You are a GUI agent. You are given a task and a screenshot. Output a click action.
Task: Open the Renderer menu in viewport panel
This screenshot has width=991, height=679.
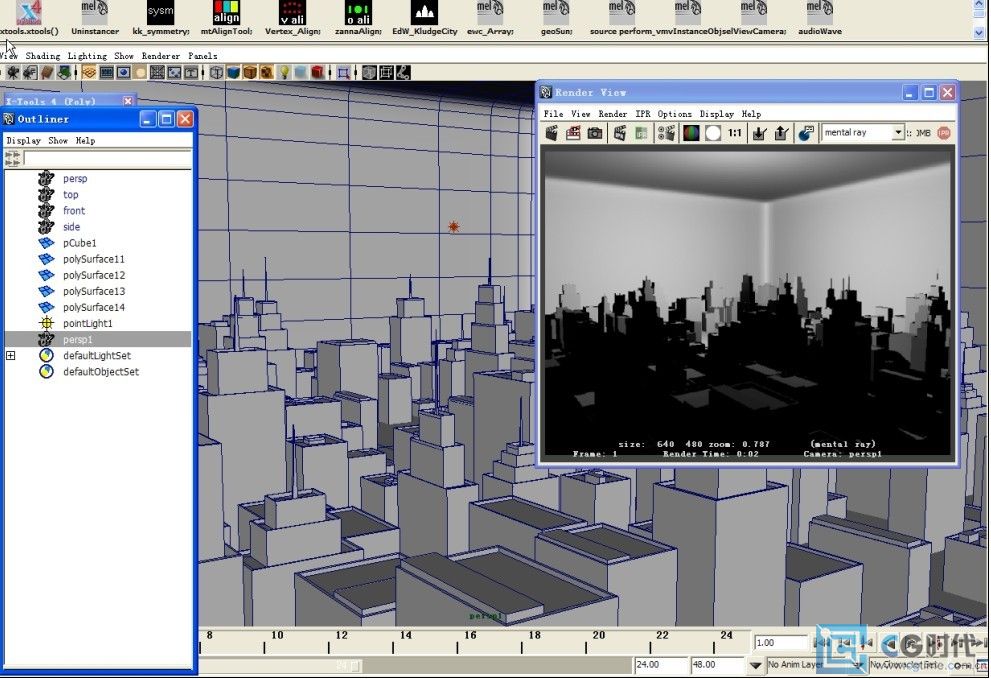coord(161,56)
